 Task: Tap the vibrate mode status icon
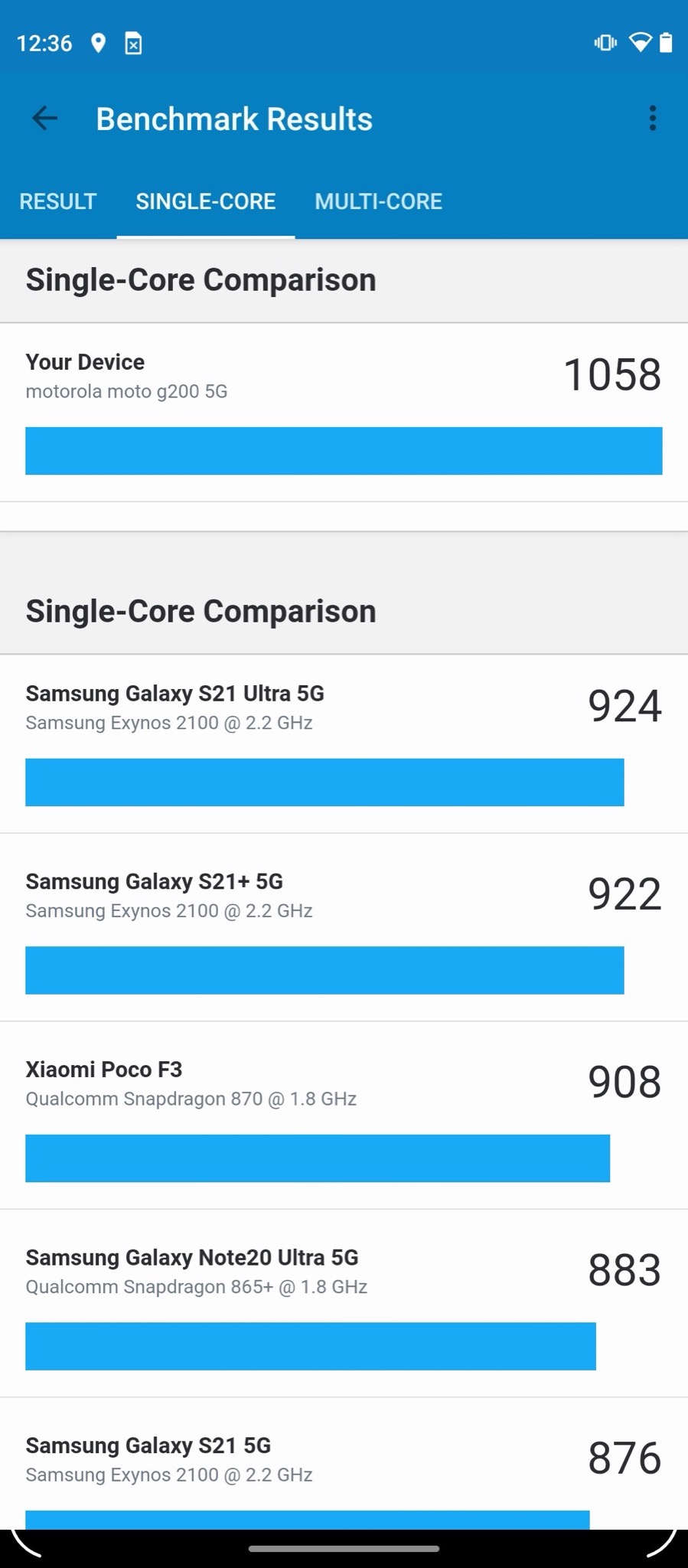[605, 43]
